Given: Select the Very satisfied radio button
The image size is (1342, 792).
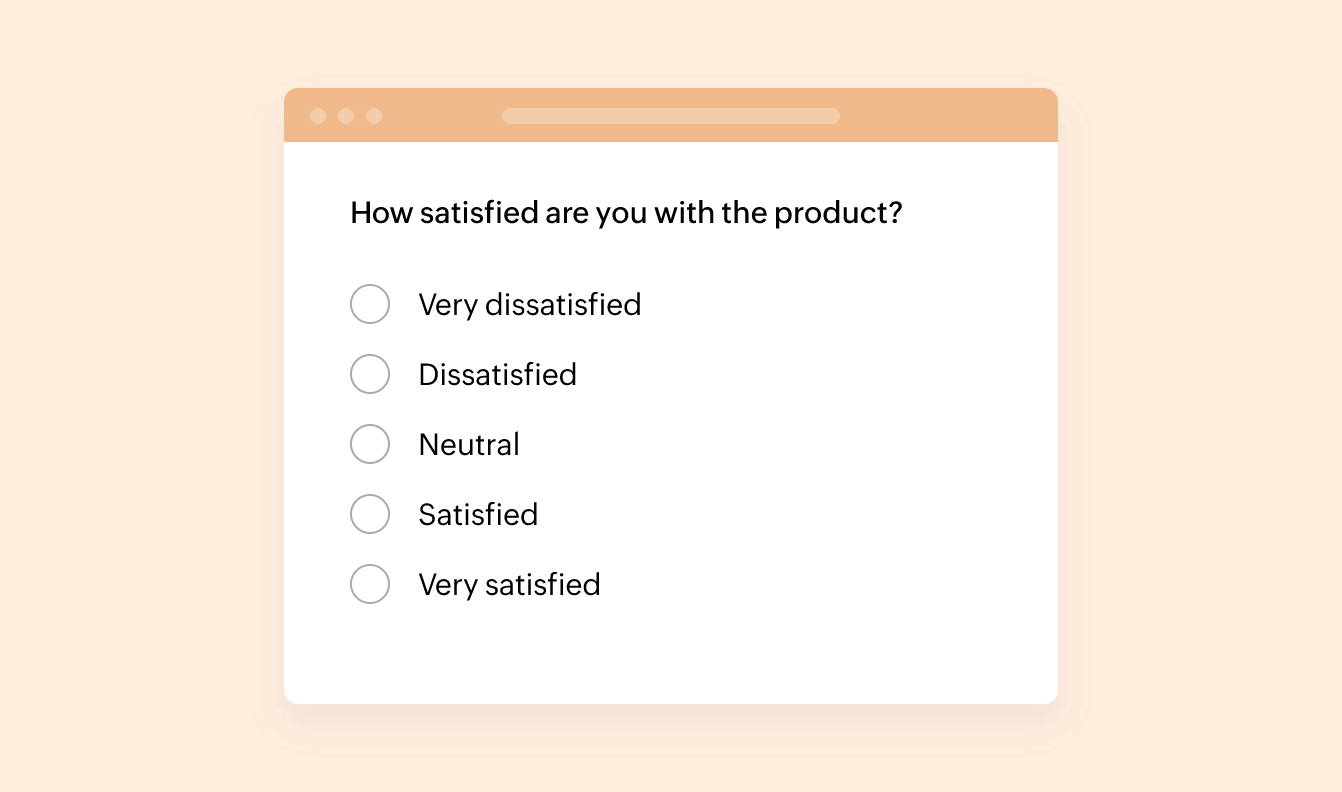Looking at the screenshot, I should [370, 584].
